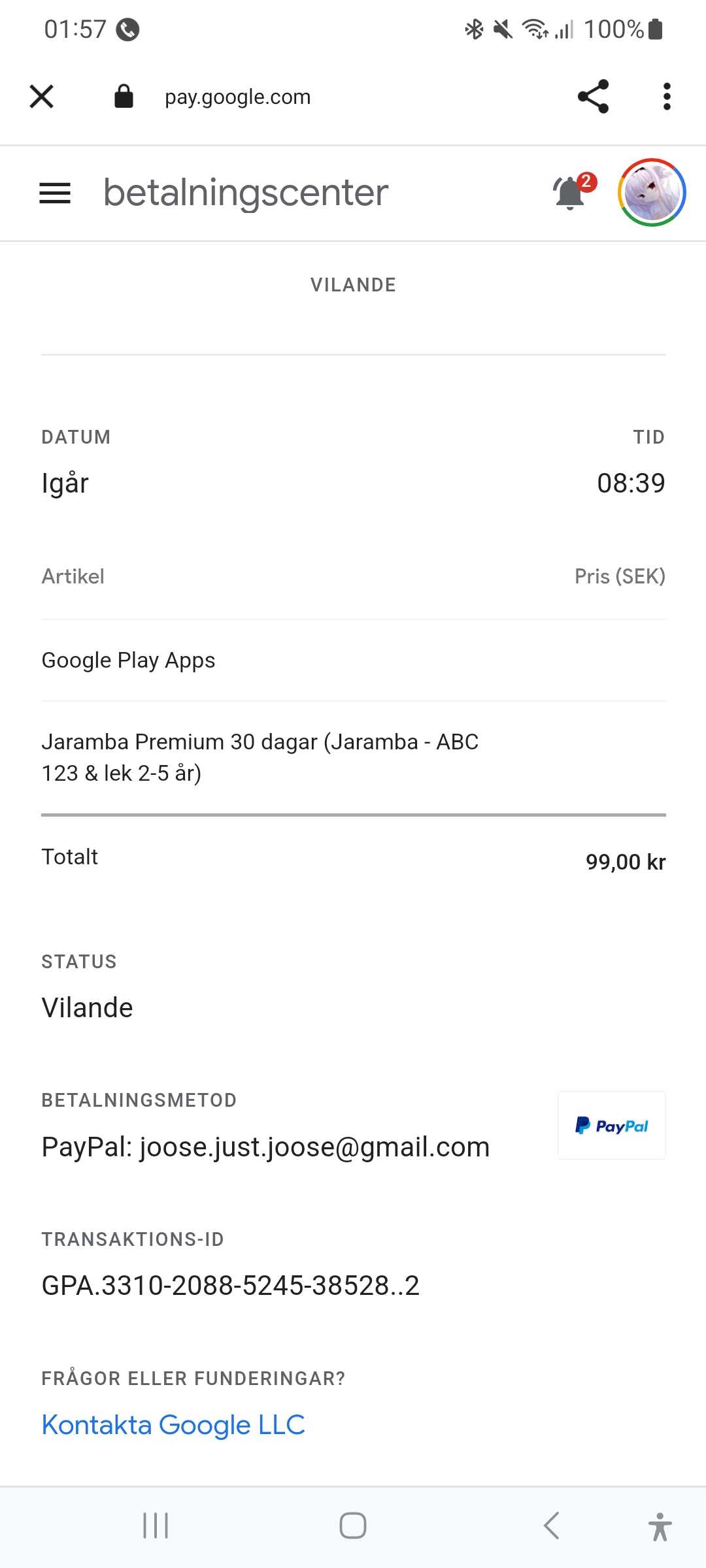Tap the betalningscenter page title
This screenshot has height=1568, width=706.
coord(246,193)
